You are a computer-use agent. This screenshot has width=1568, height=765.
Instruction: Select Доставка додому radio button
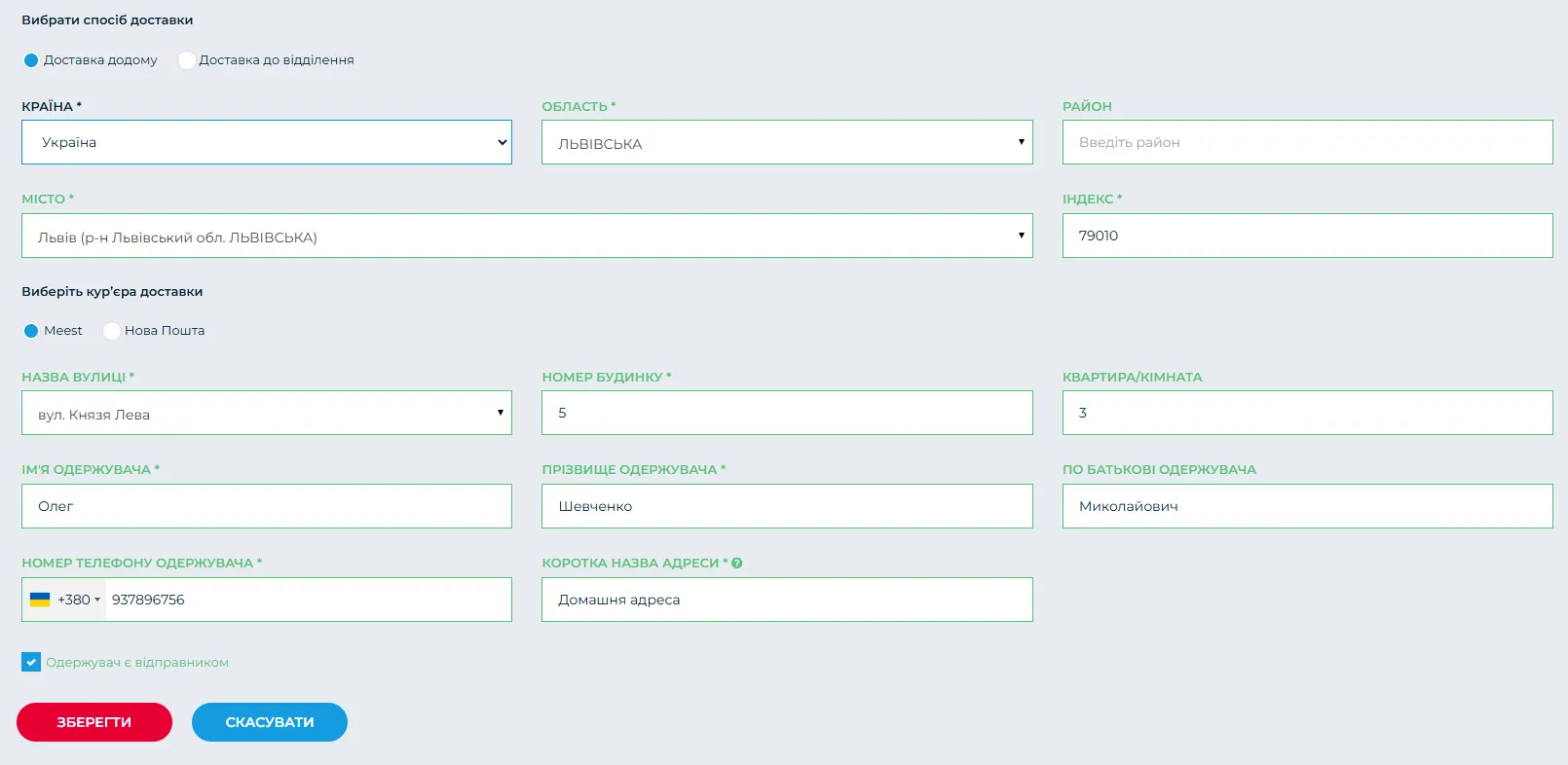31,60
